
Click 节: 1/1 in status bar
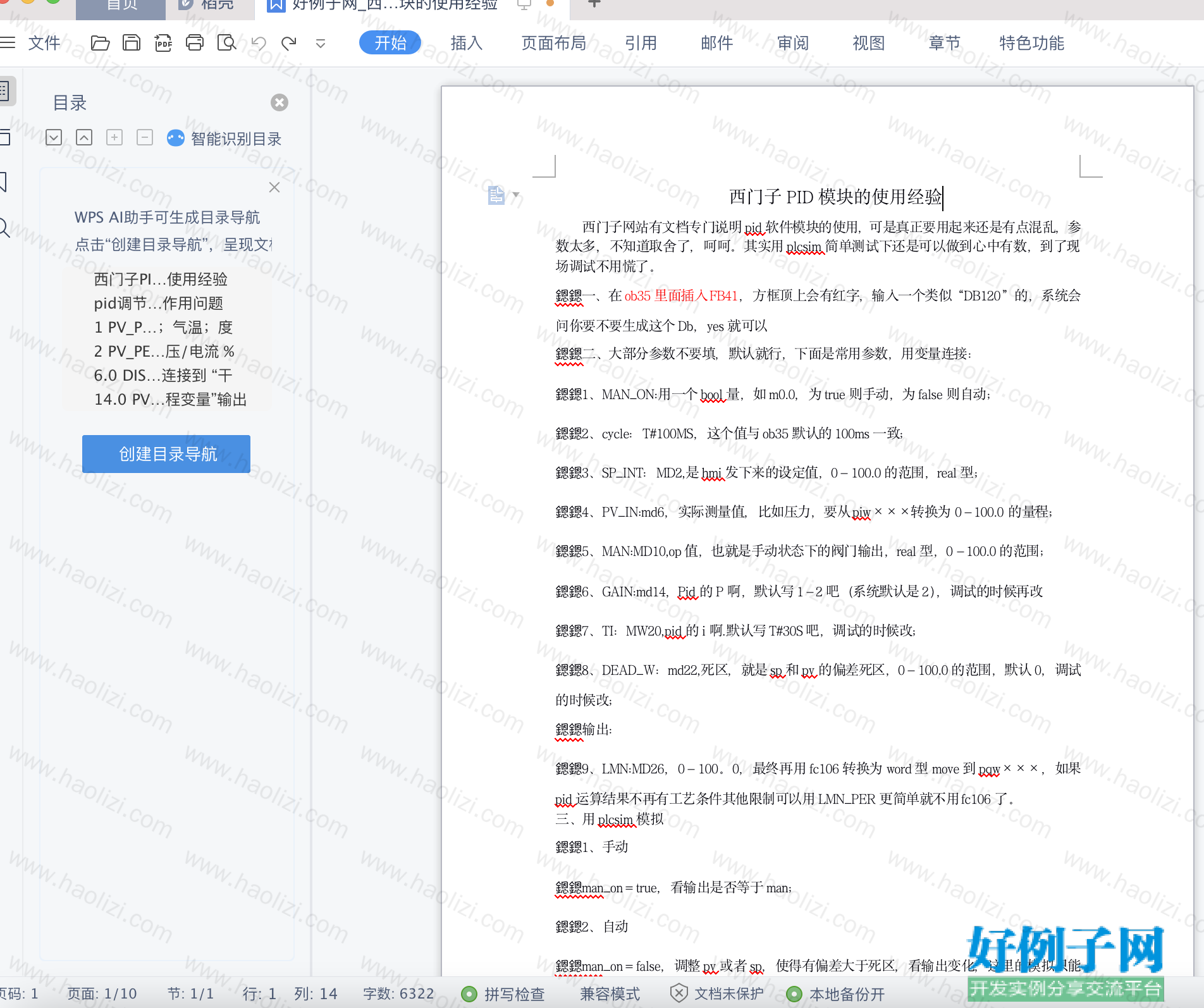190,993
